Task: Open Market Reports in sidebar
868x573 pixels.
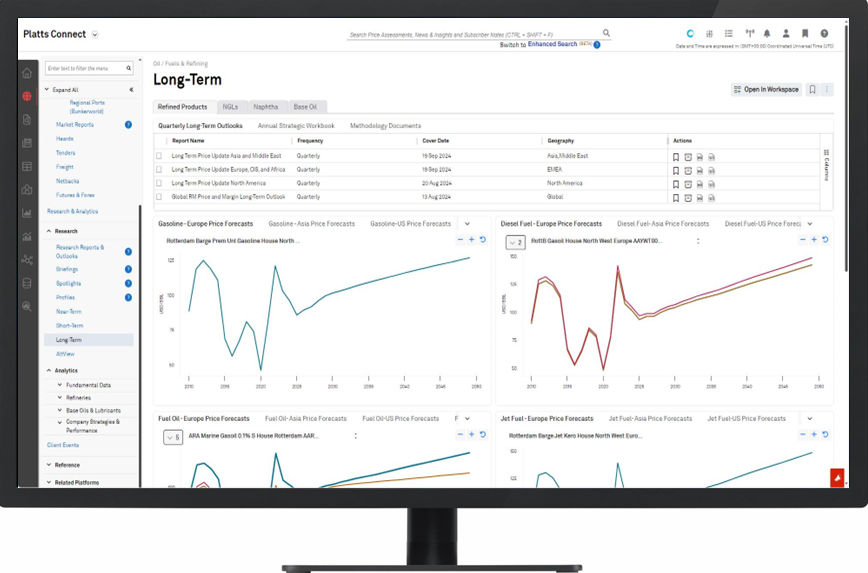Action: pos(75,125)
